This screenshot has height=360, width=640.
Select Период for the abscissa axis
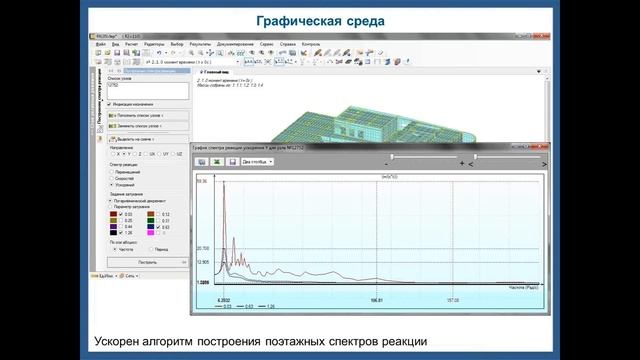[x=151, y=249]
